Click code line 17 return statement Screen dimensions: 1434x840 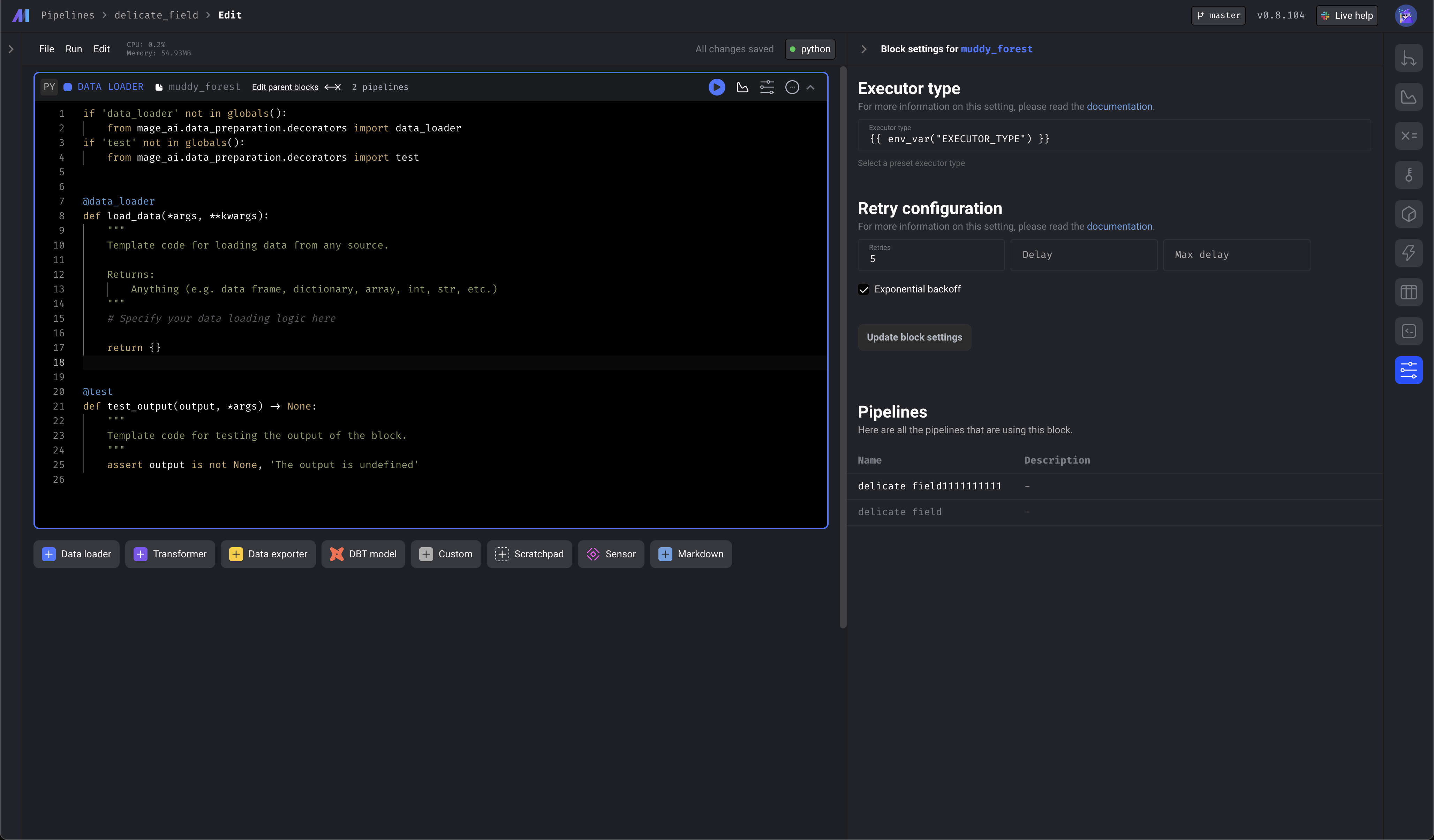click(134, 348)
